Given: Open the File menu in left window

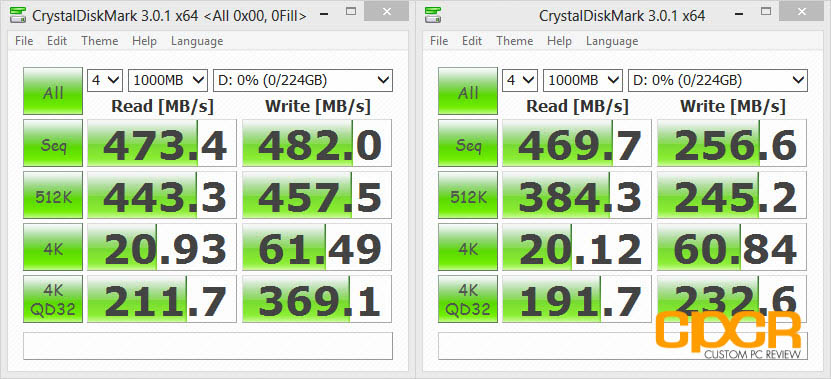Looking at the screenshot, I should coord(24,41).
